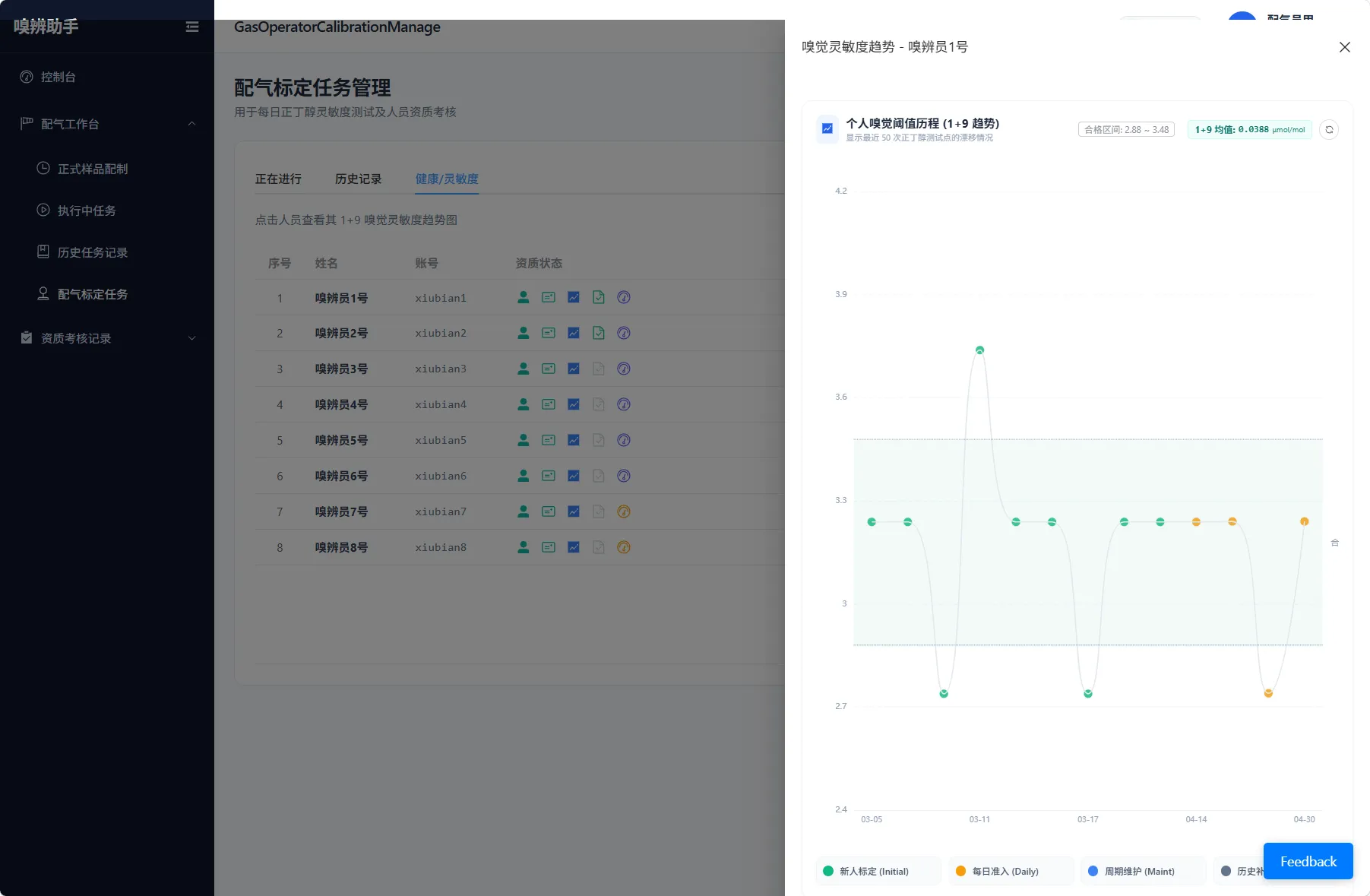Open the trend chart icon for 嗅辨员2号
The height and width of the screenshot is (896, 1370).
coord(574,333)
